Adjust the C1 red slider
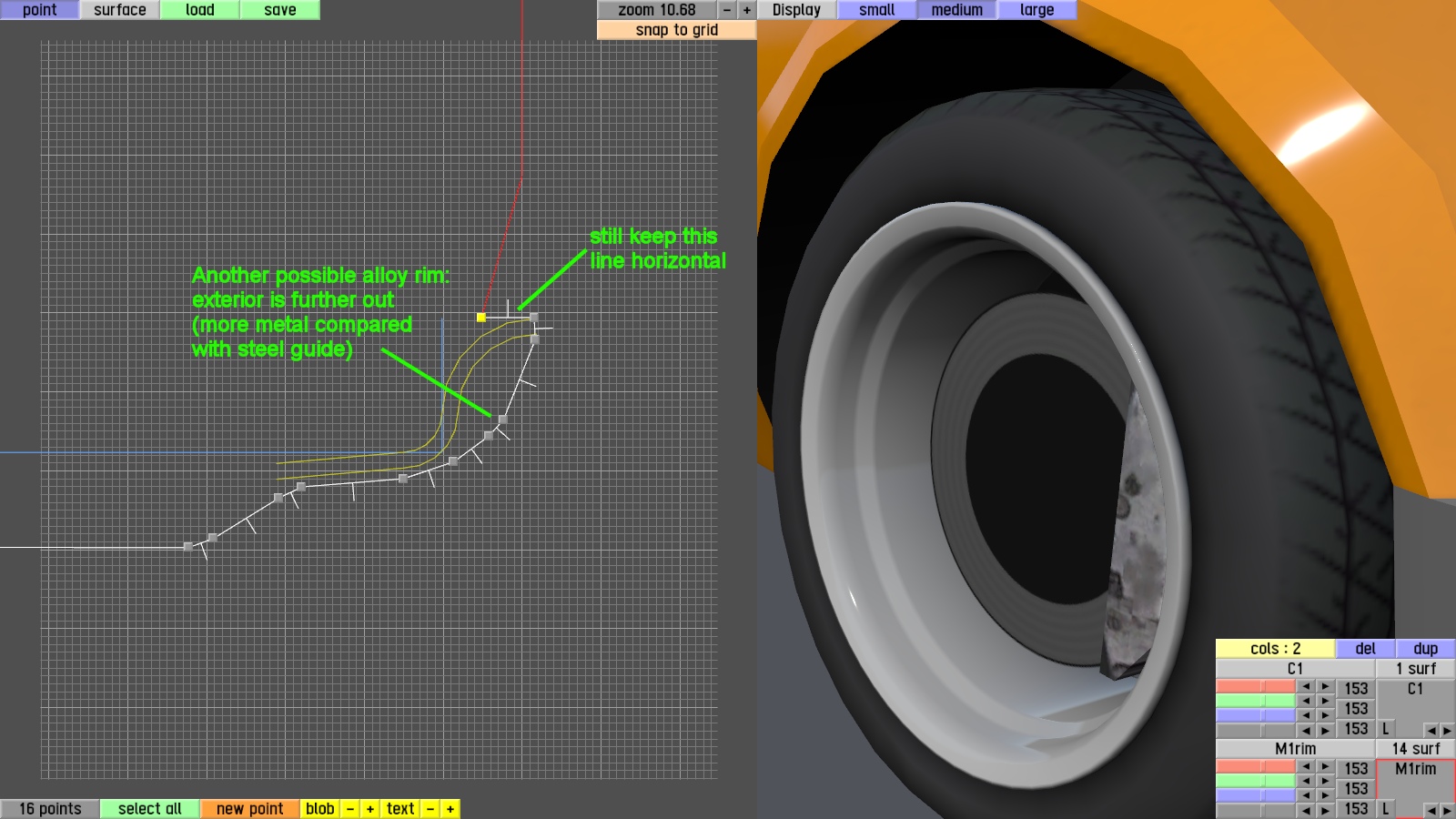 1256,687
